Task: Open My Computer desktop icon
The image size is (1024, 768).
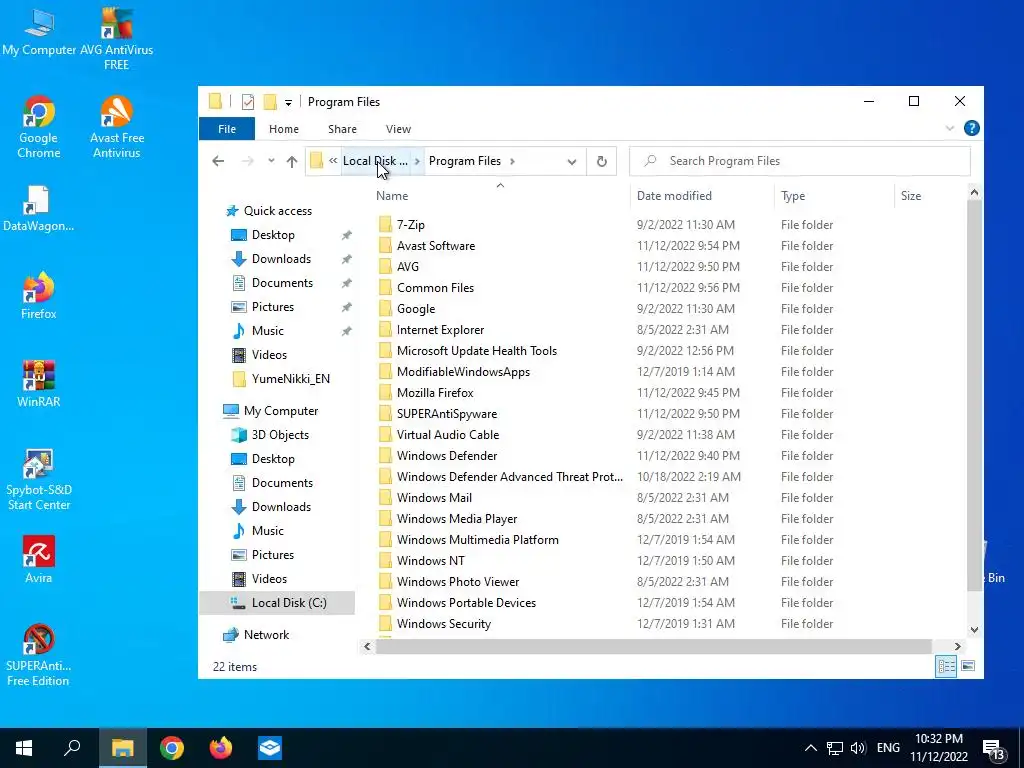Action: tap(39, 33)
